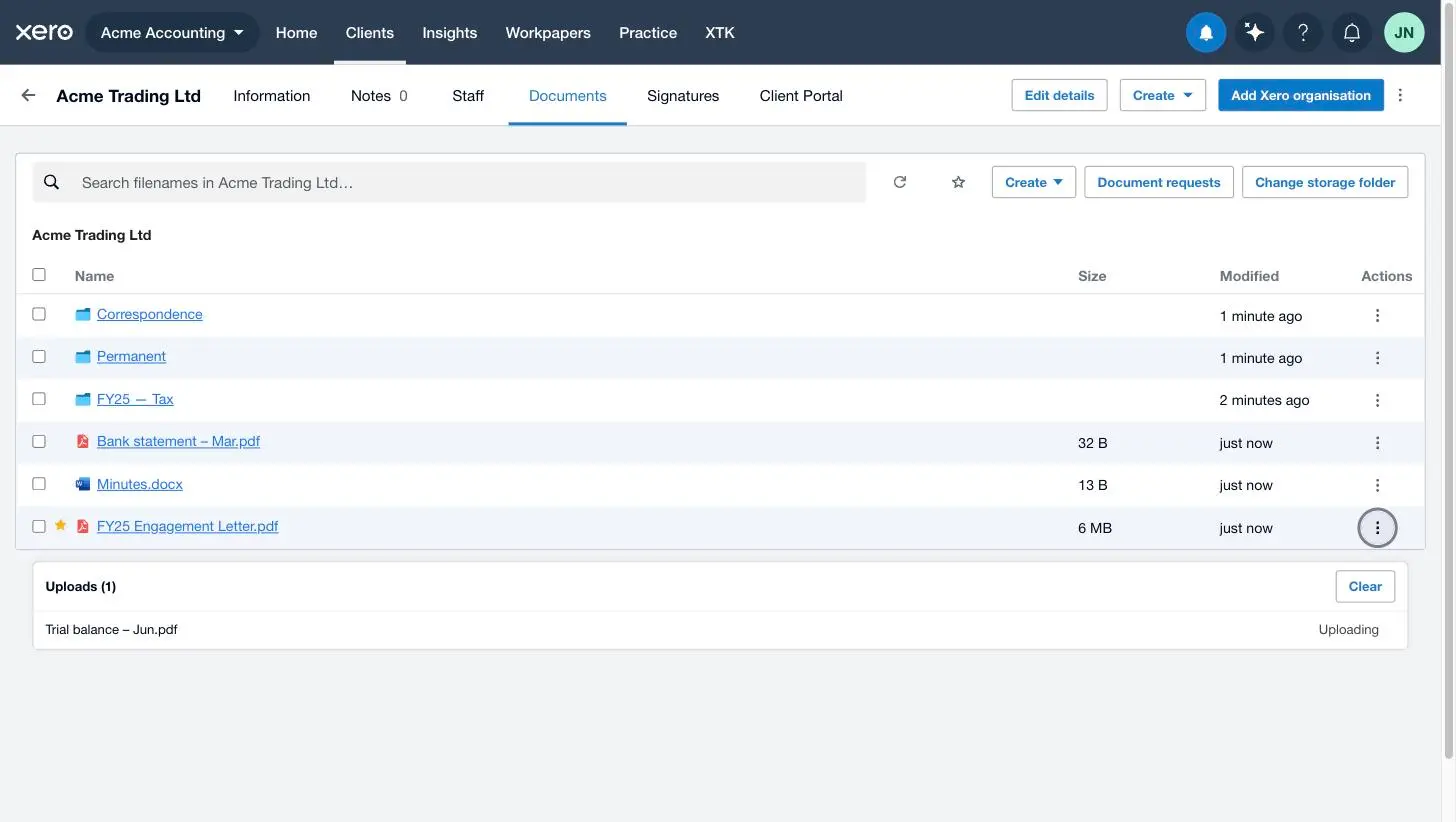
Task: Click the yellow star on FY25 Engagement Letter
Action: tap(60, 525)
